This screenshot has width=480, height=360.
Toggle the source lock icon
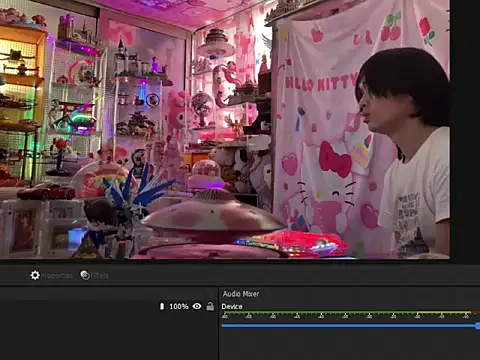click(x=210, y=306)
